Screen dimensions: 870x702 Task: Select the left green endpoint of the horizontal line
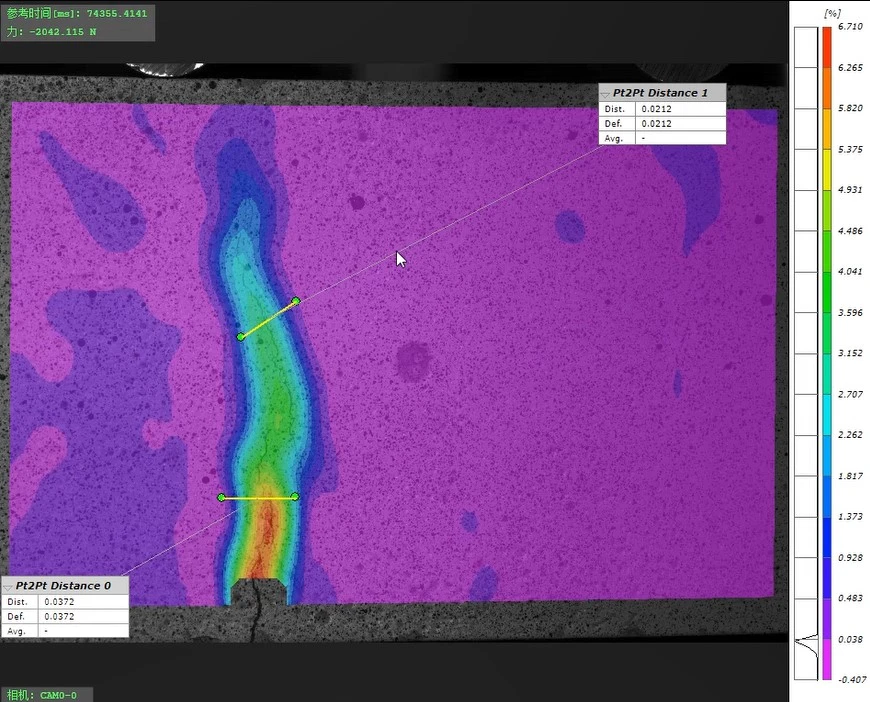coord(221,497)
